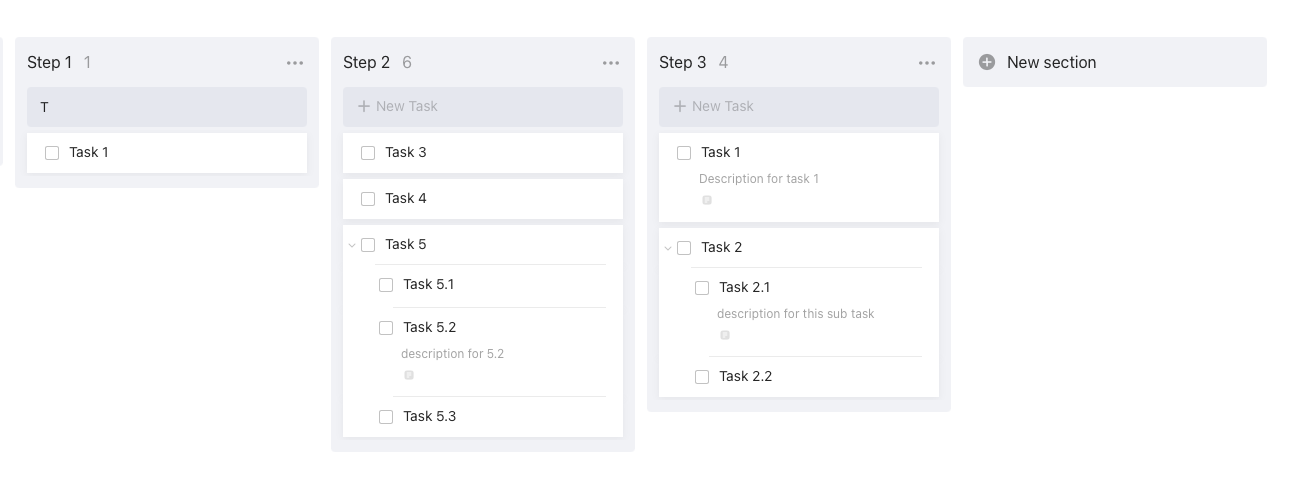
Task: Collapse the Task 5 subtask list
Action: [x=352, y=245]
